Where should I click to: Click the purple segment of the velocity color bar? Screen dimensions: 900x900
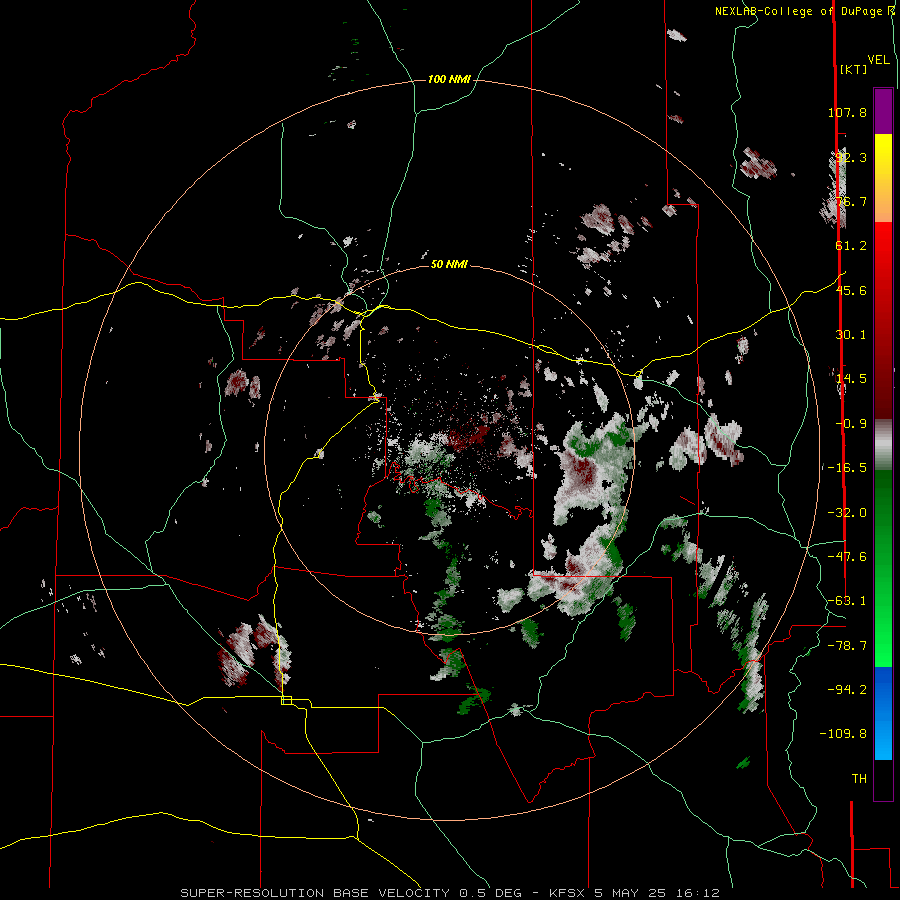(x=883, y=111)
